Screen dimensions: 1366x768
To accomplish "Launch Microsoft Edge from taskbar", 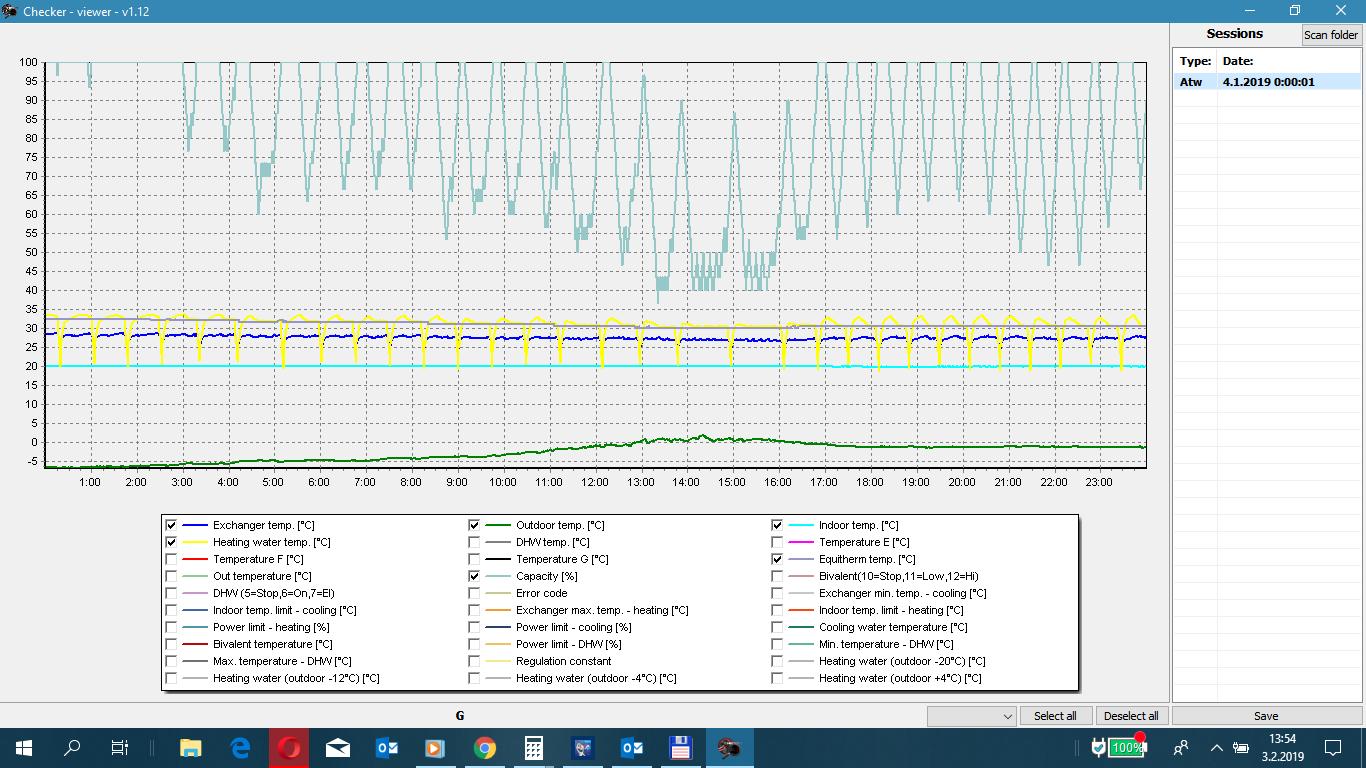I will 240,747.
